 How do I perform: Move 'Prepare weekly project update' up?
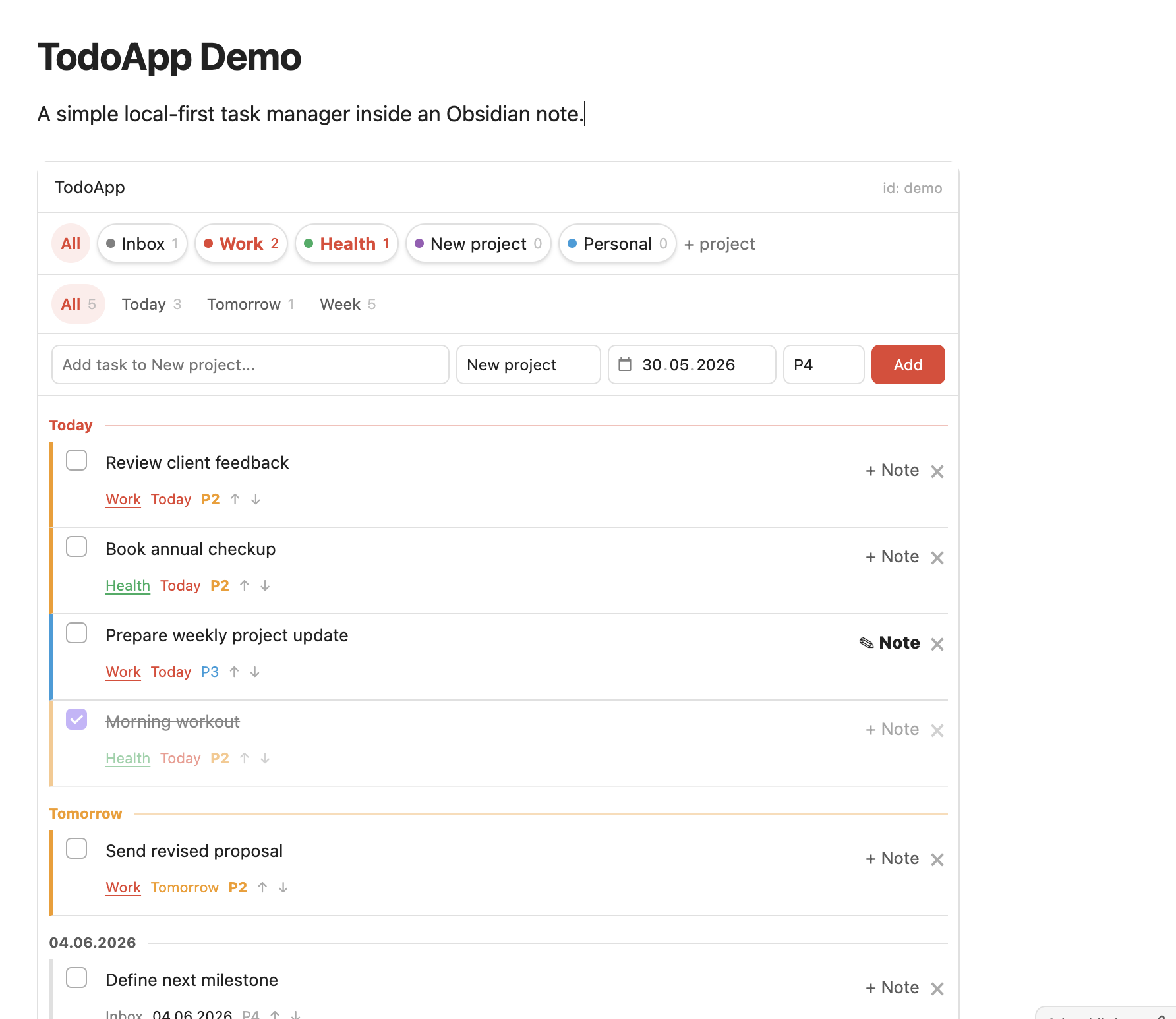click(234, 672)
